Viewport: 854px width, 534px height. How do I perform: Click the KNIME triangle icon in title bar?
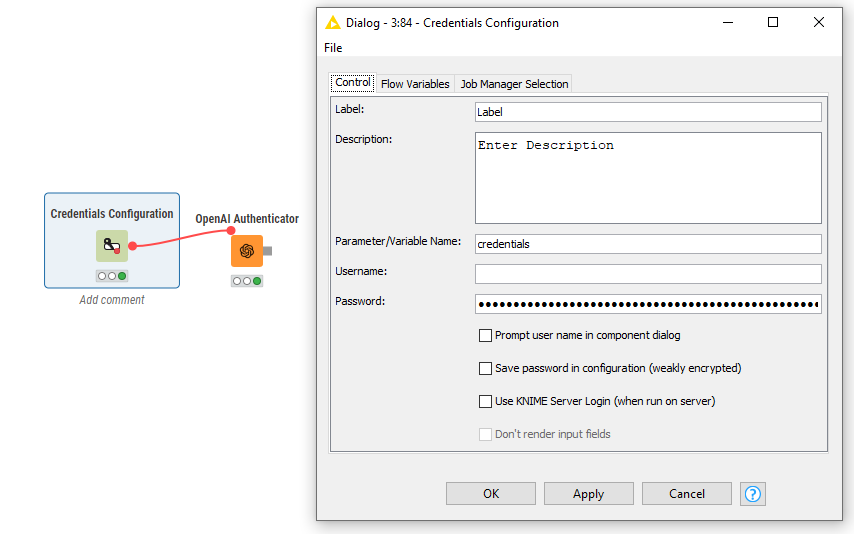coord(333,23)
